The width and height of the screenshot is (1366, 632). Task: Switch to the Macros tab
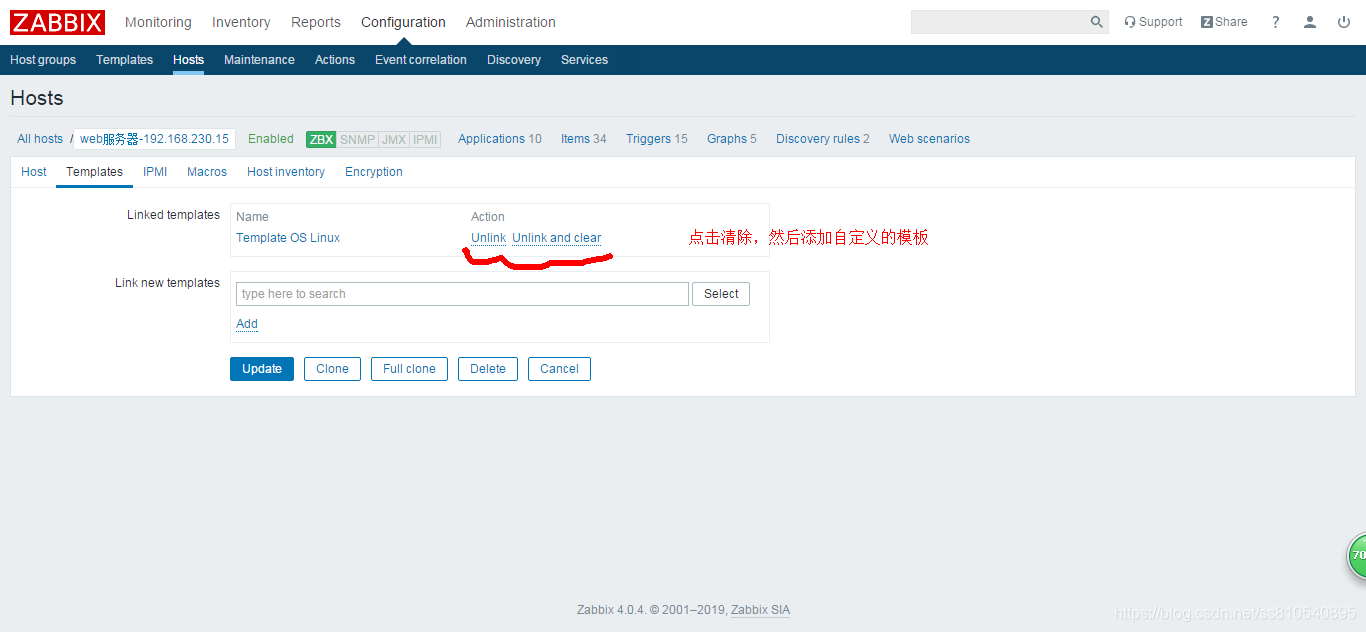pos(207,172)
